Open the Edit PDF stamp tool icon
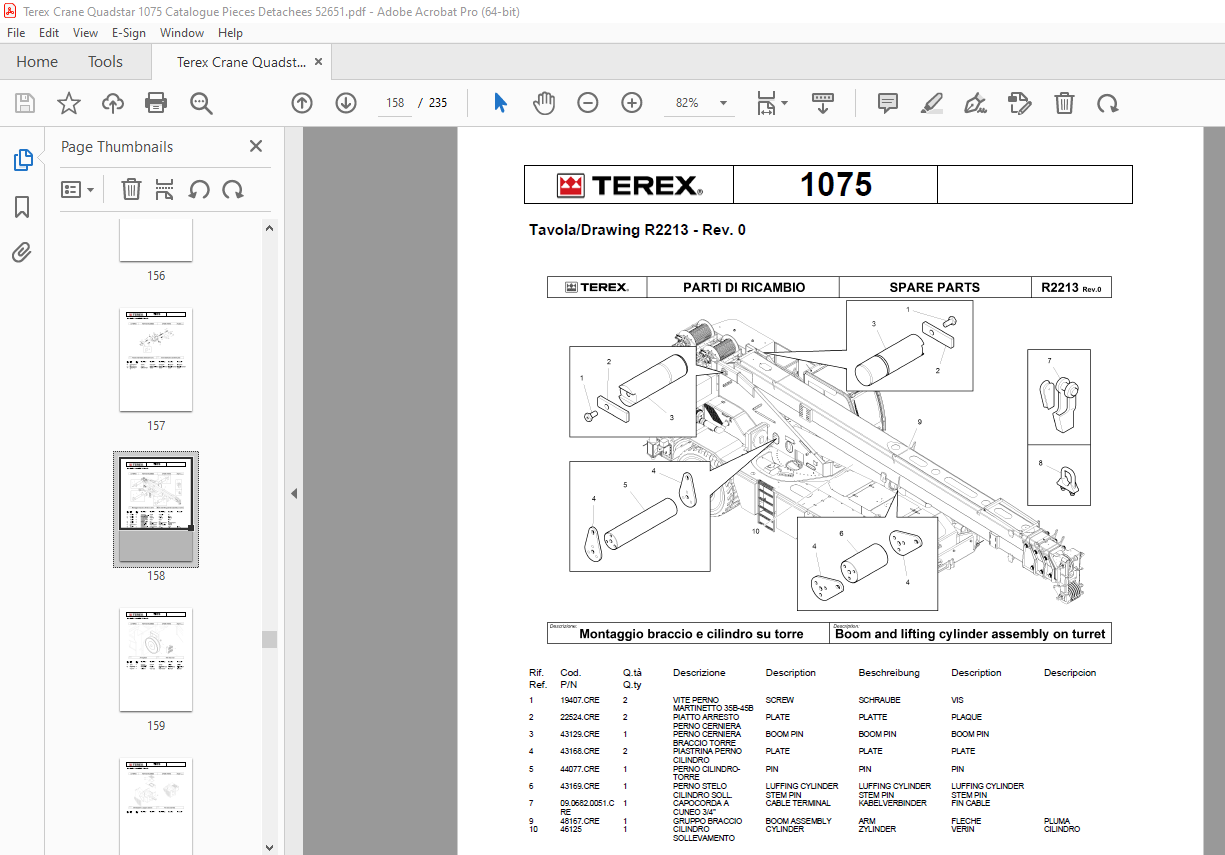 tap(1020, 103)
